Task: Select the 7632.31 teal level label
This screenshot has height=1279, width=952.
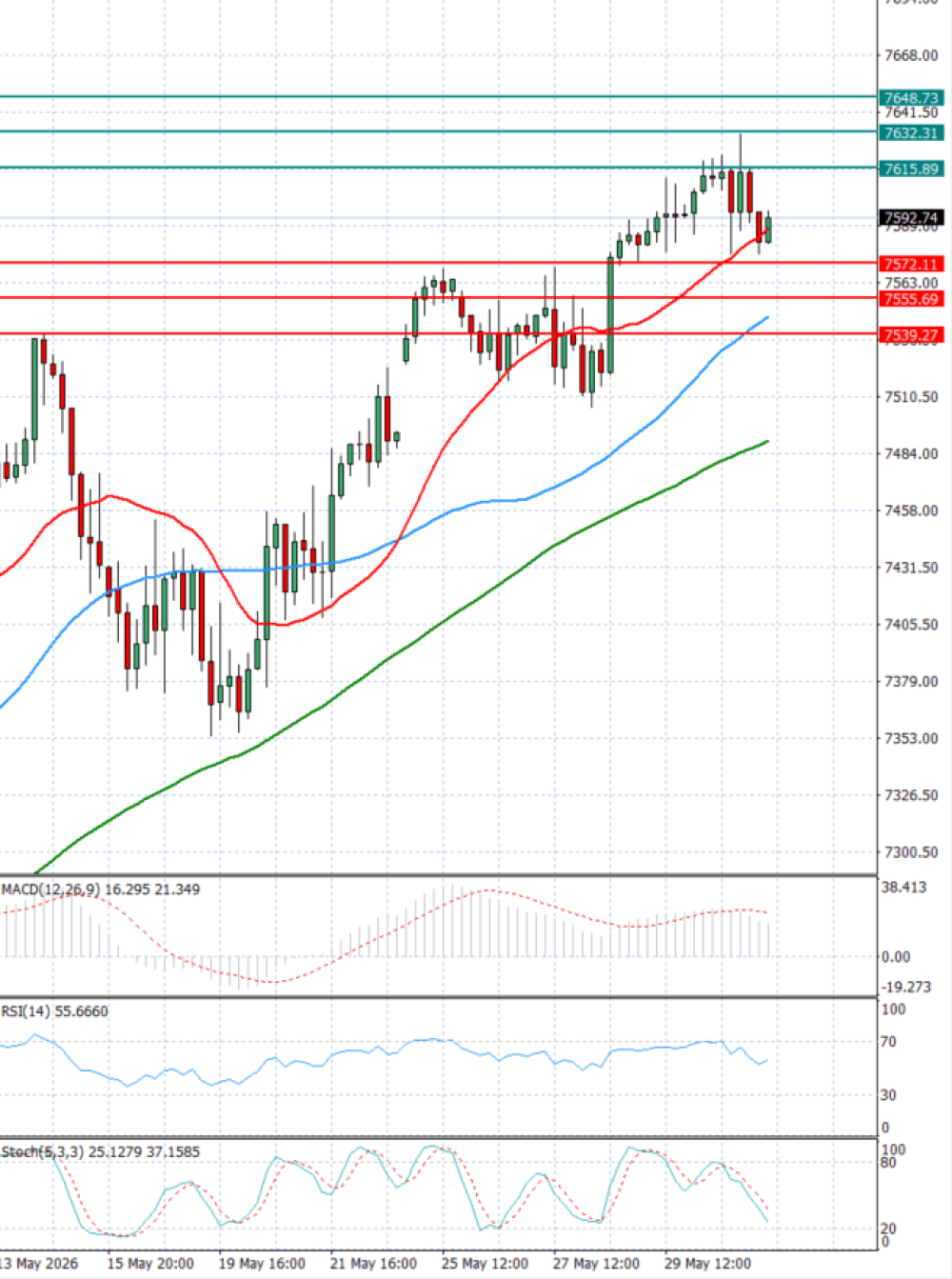Action: coord(911,133)
